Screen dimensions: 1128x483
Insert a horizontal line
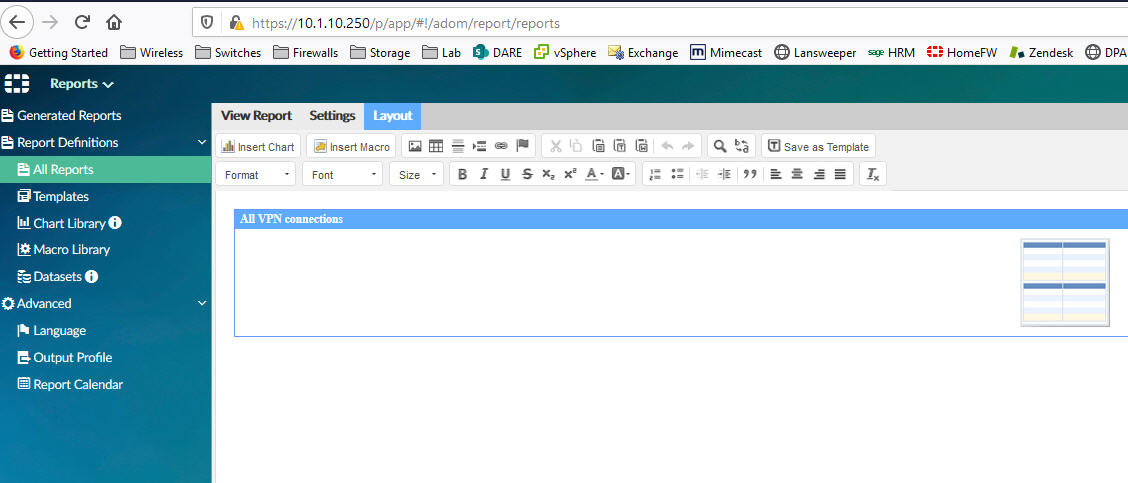(458, 146)
